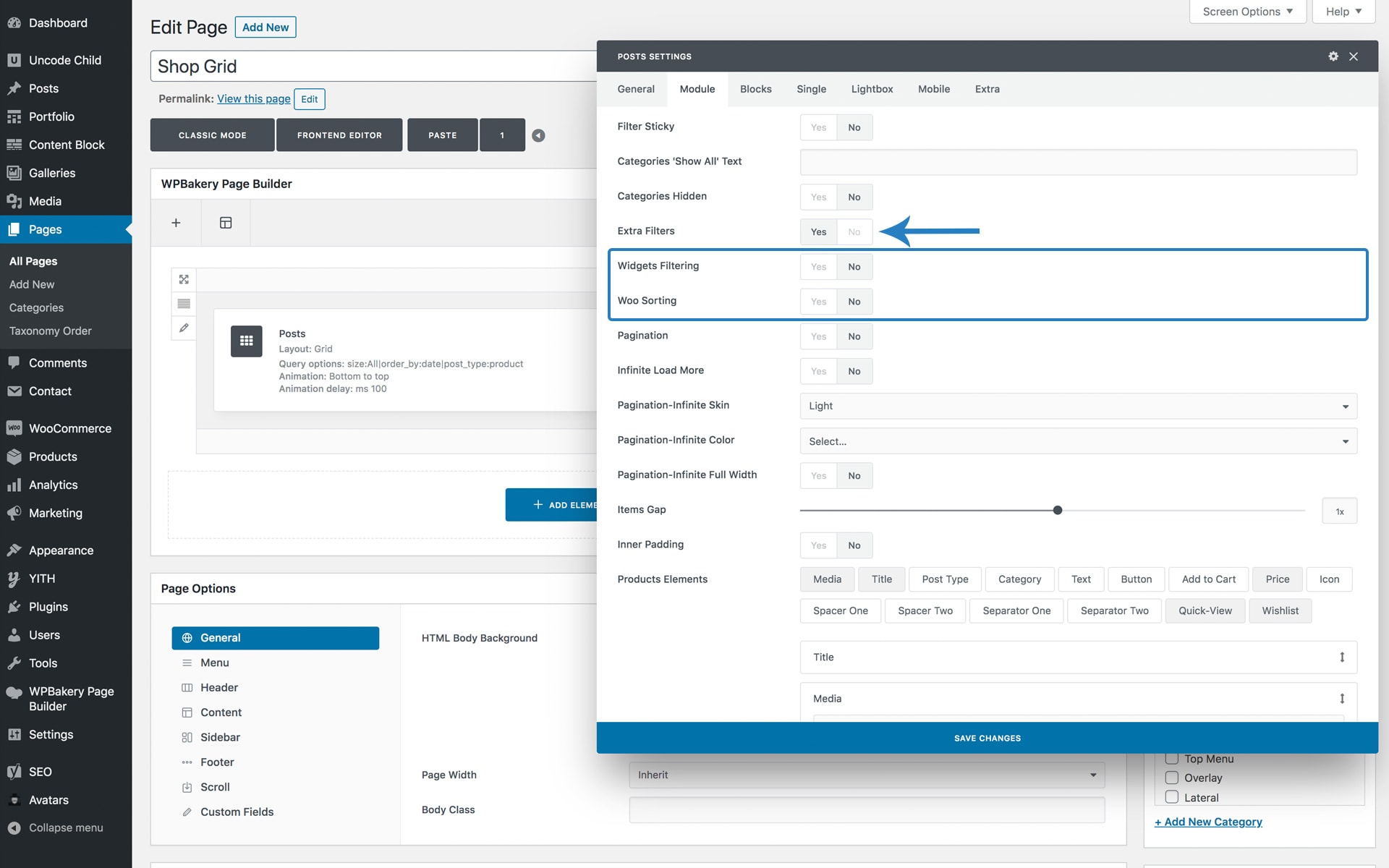Switch to the Blocks tab

coord(755,89)
